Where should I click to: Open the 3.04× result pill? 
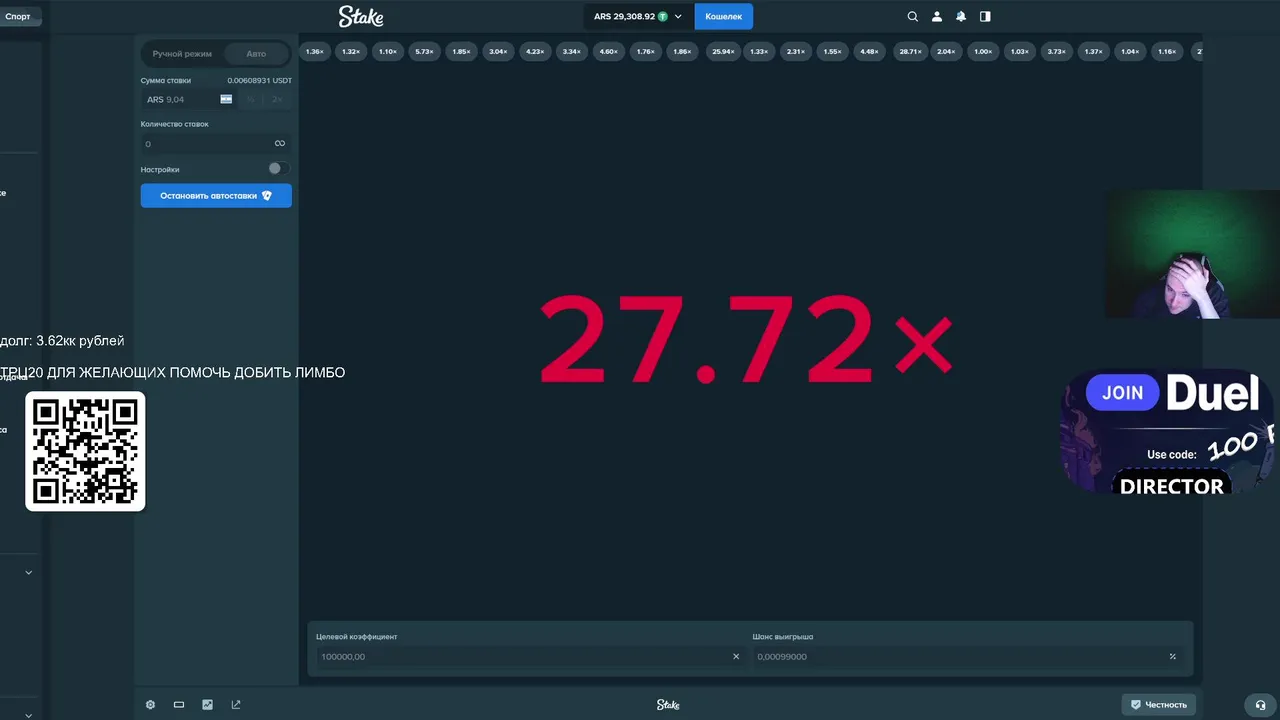coord(498,51)
